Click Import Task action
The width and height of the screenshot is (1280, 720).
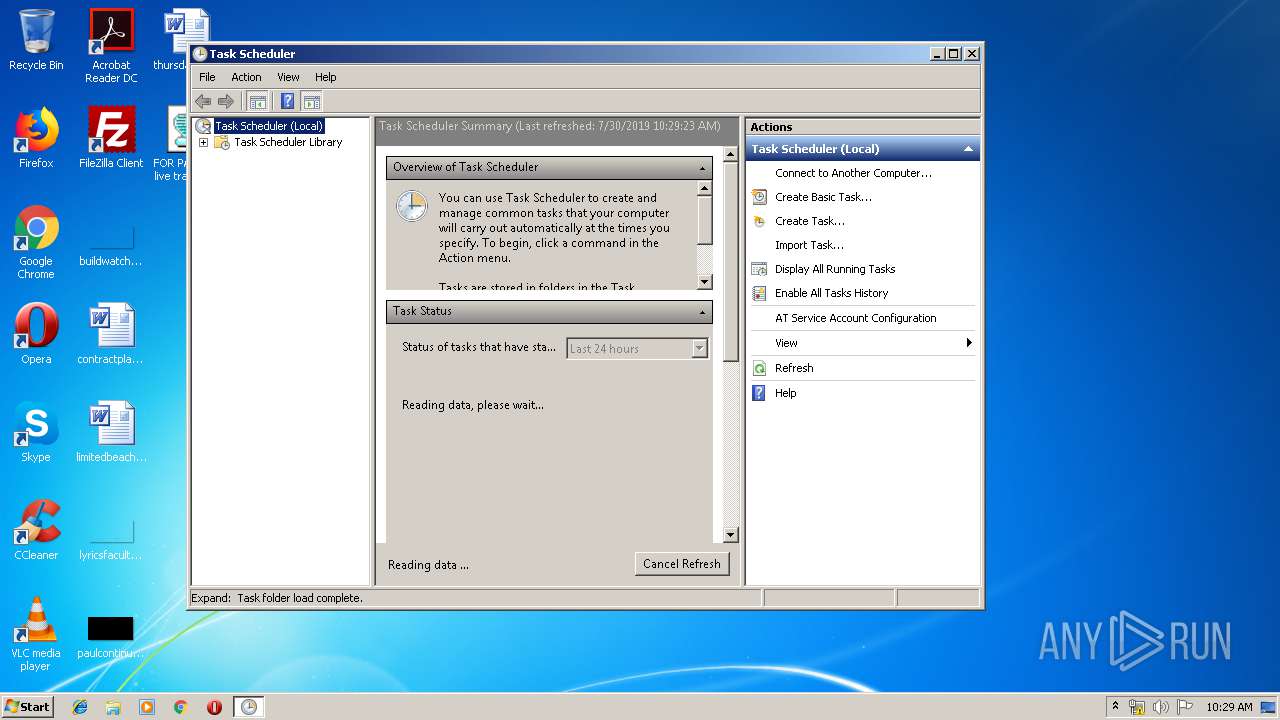[x=809, y=245]
